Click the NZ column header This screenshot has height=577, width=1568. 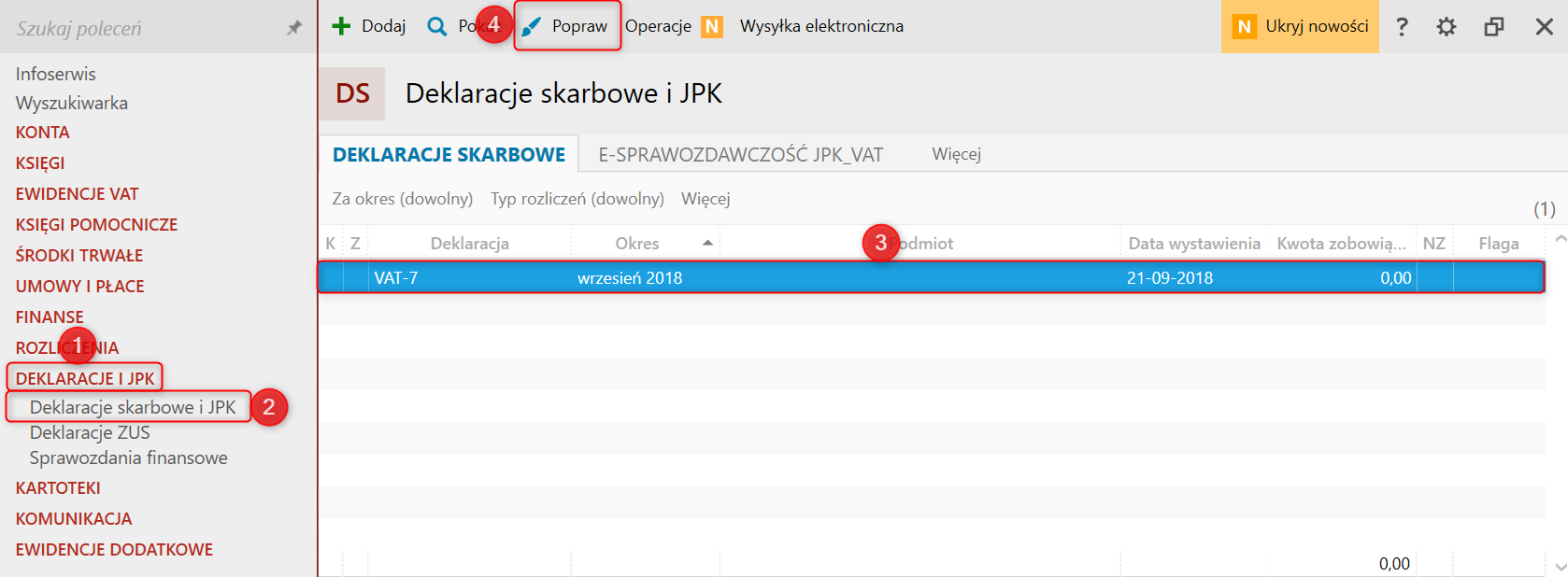[x=1433, y=243]
